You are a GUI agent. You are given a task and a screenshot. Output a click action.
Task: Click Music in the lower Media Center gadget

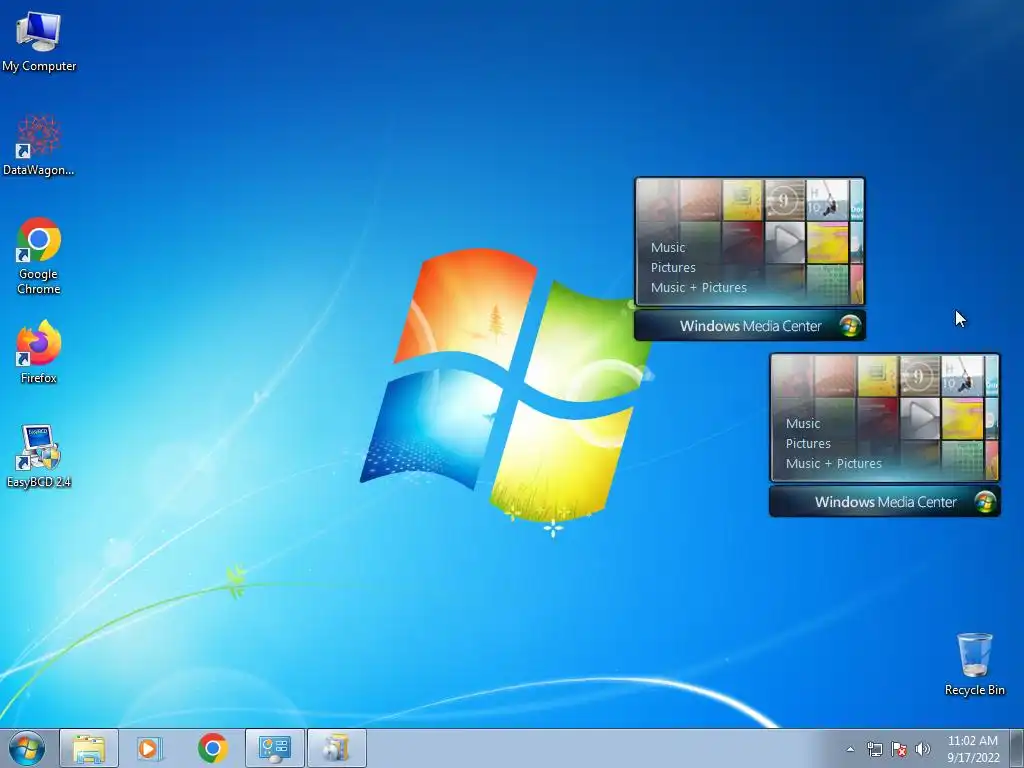coord(803,423)
